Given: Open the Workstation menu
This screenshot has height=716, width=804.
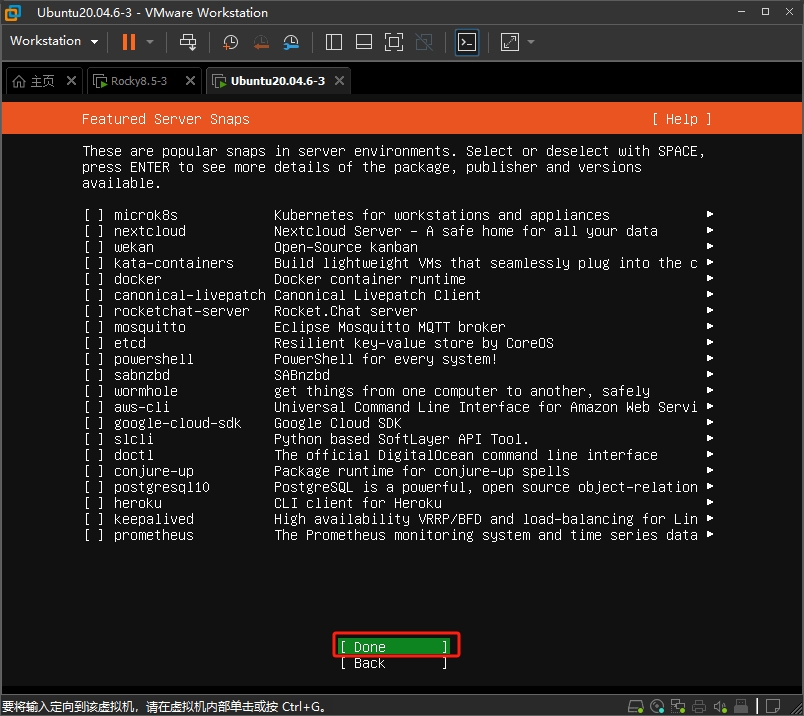Looking at the screenshot, I should click(54, 41).
